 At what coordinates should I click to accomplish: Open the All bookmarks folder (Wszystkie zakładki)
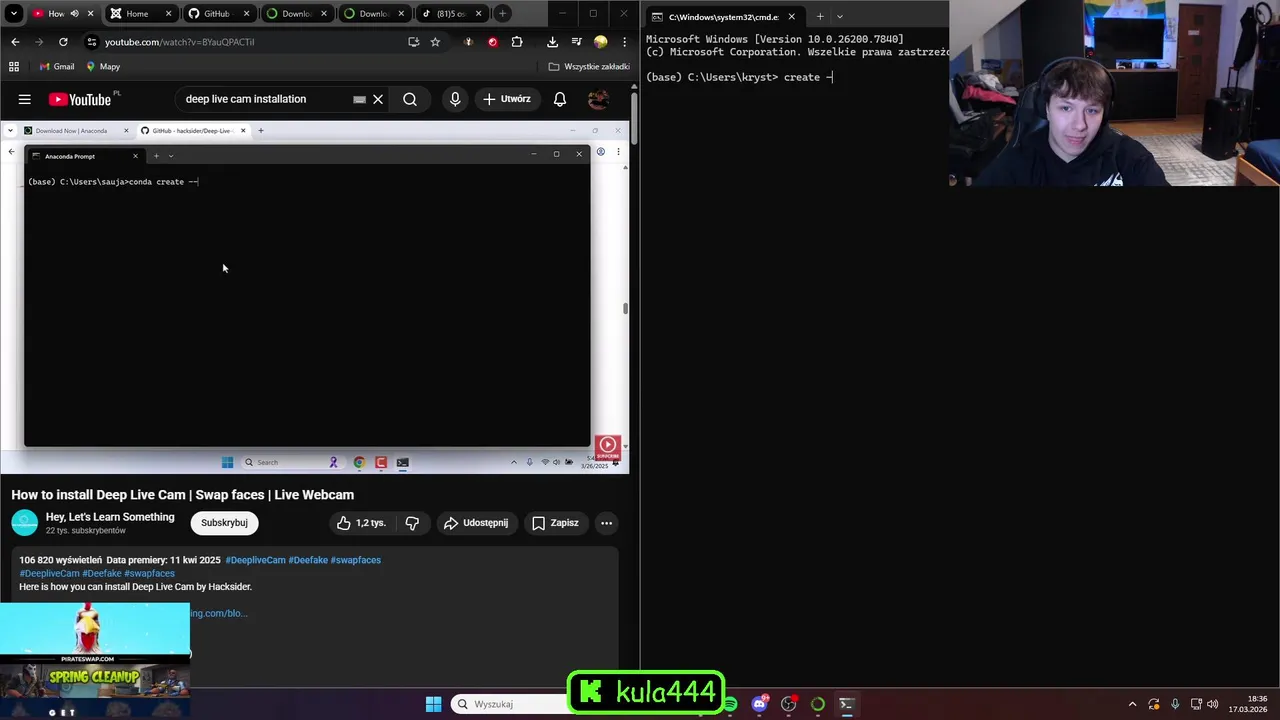pos(589,67)
